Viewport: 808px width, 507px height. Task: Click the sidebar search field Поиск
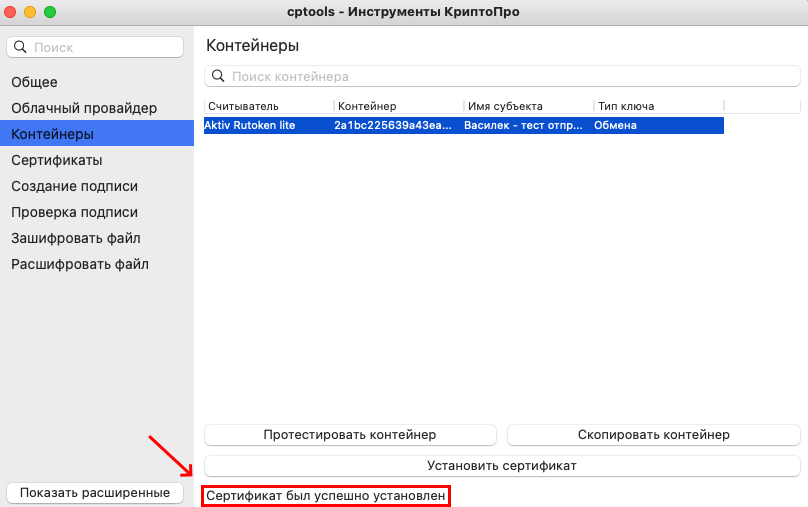tap(95, 47)
